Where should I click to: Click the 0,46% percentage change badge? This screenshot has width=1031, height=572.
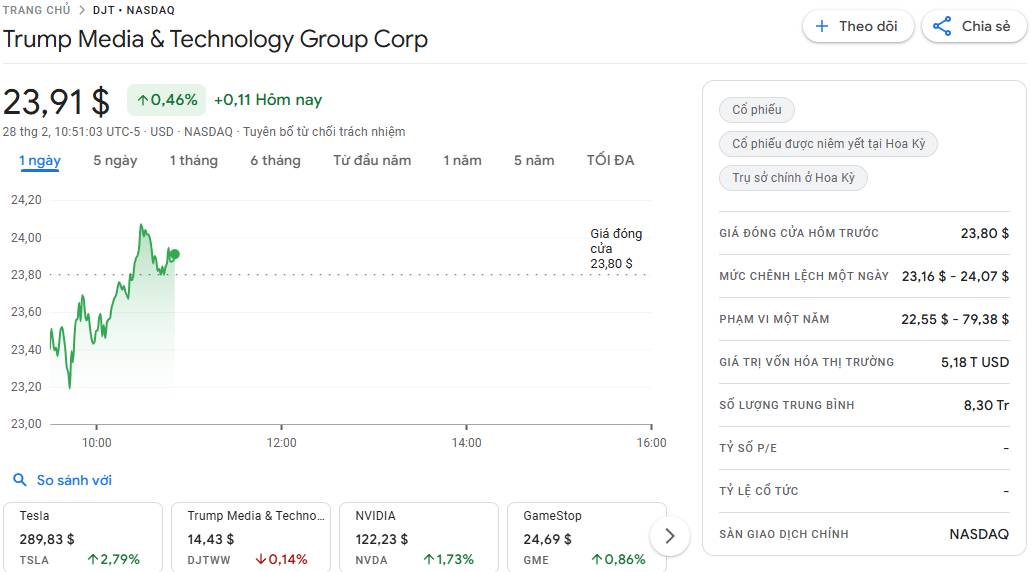(x=166, y=100)
